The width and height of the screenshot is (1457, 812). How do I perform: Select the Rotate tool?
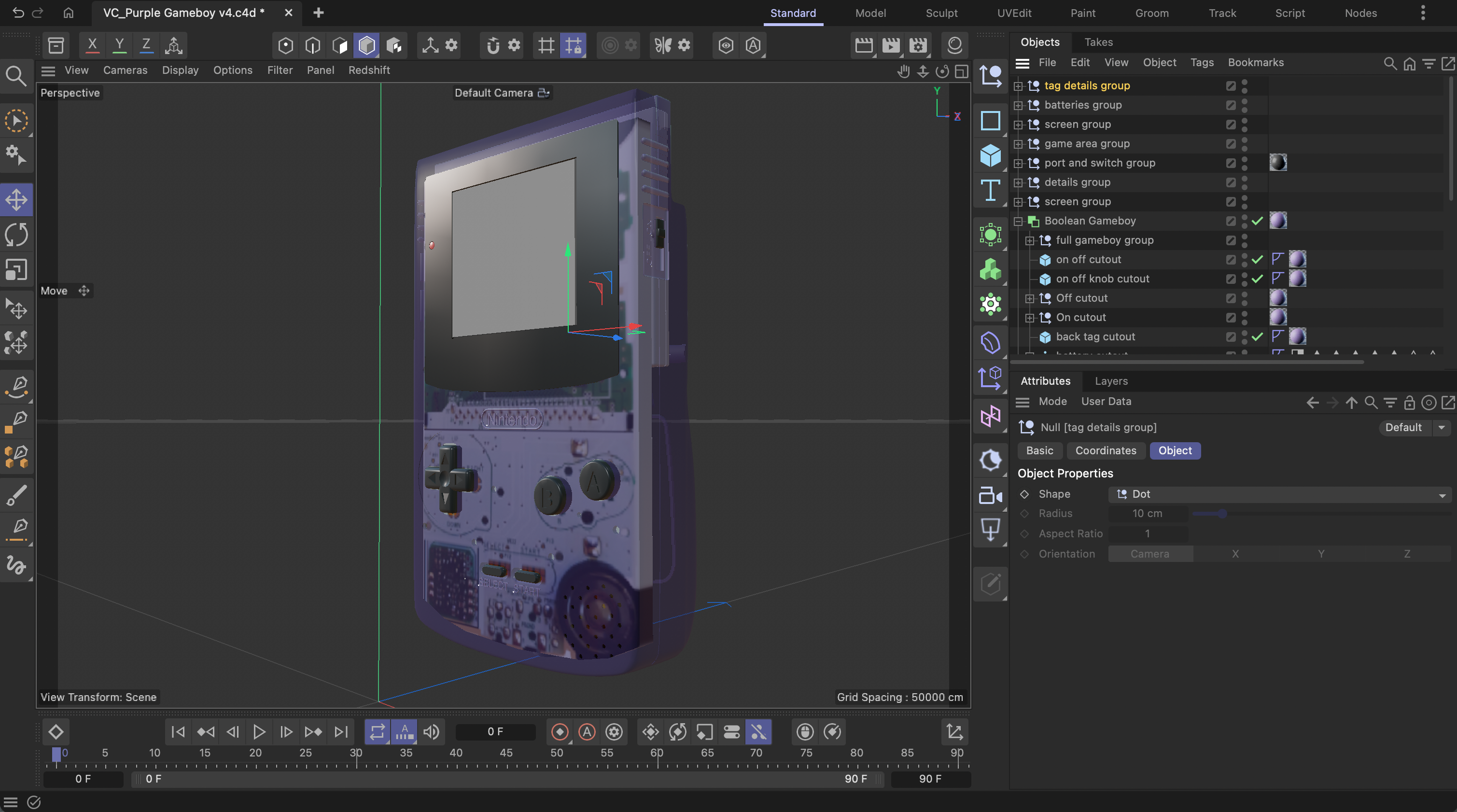[16, 235]
